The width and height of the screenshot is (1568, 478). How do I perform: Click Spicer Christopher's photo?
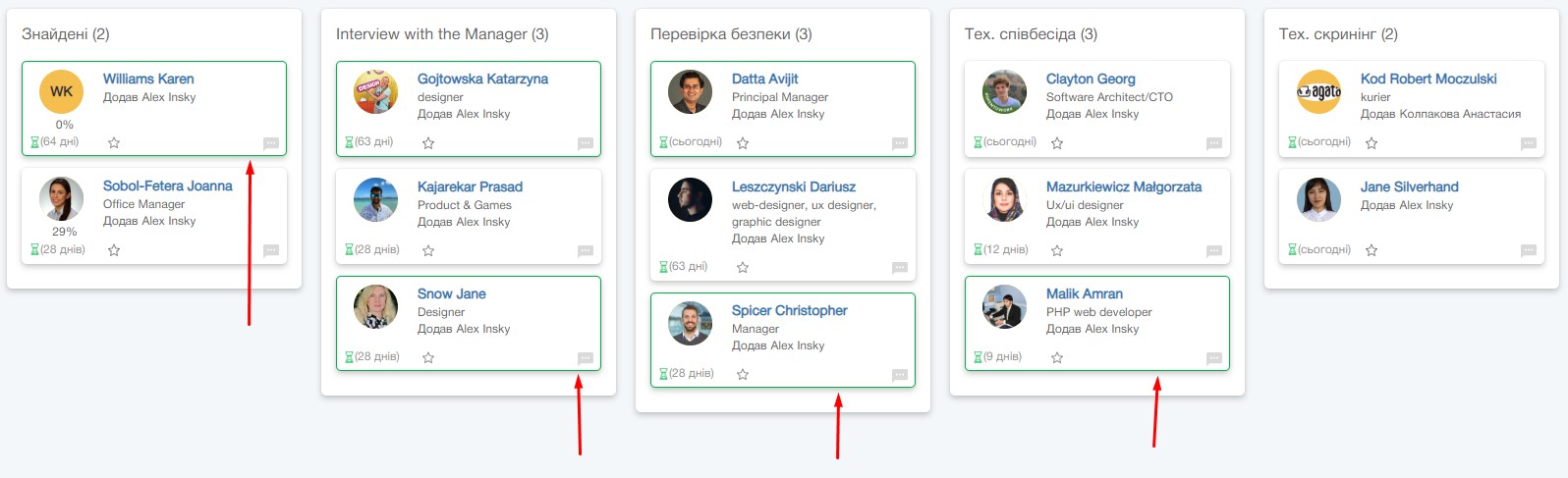pos(690,323)
